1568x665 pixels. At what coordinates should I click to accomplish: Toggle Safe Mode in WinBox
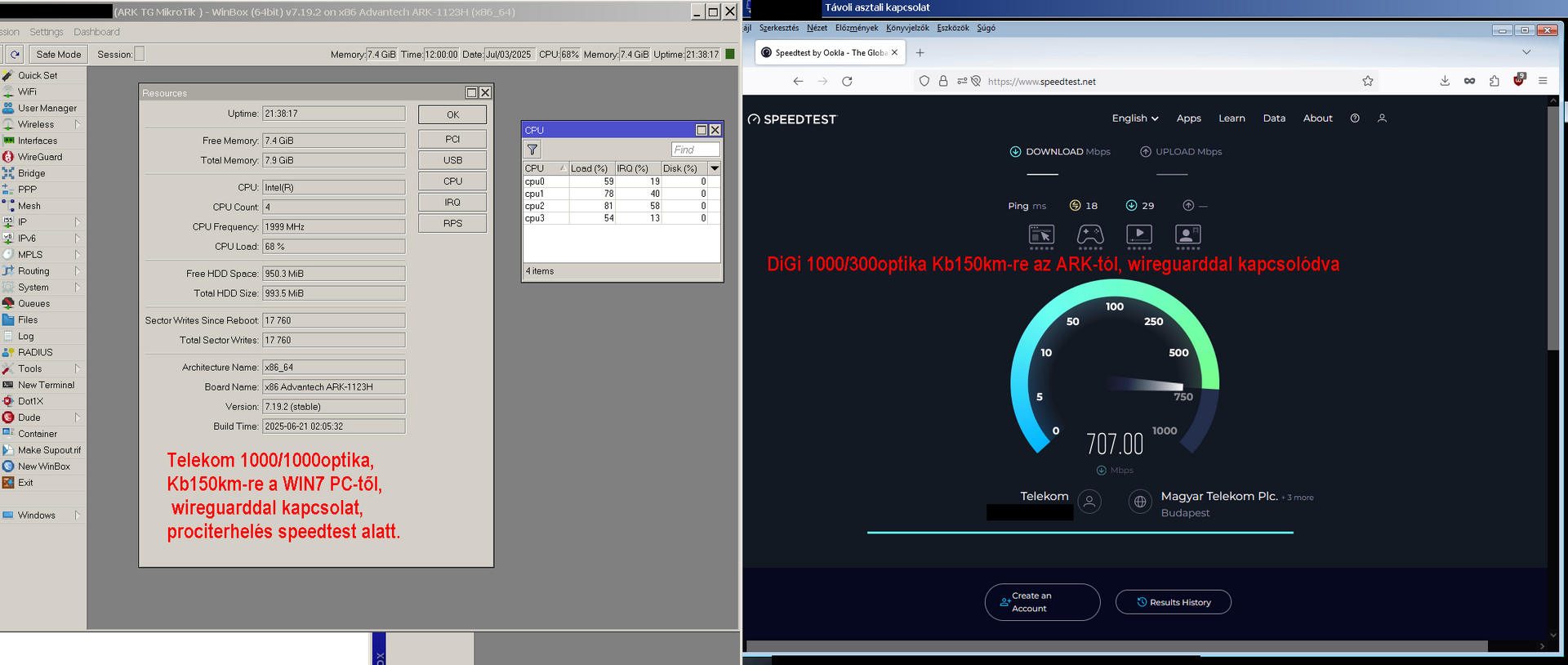click(59, 54)
